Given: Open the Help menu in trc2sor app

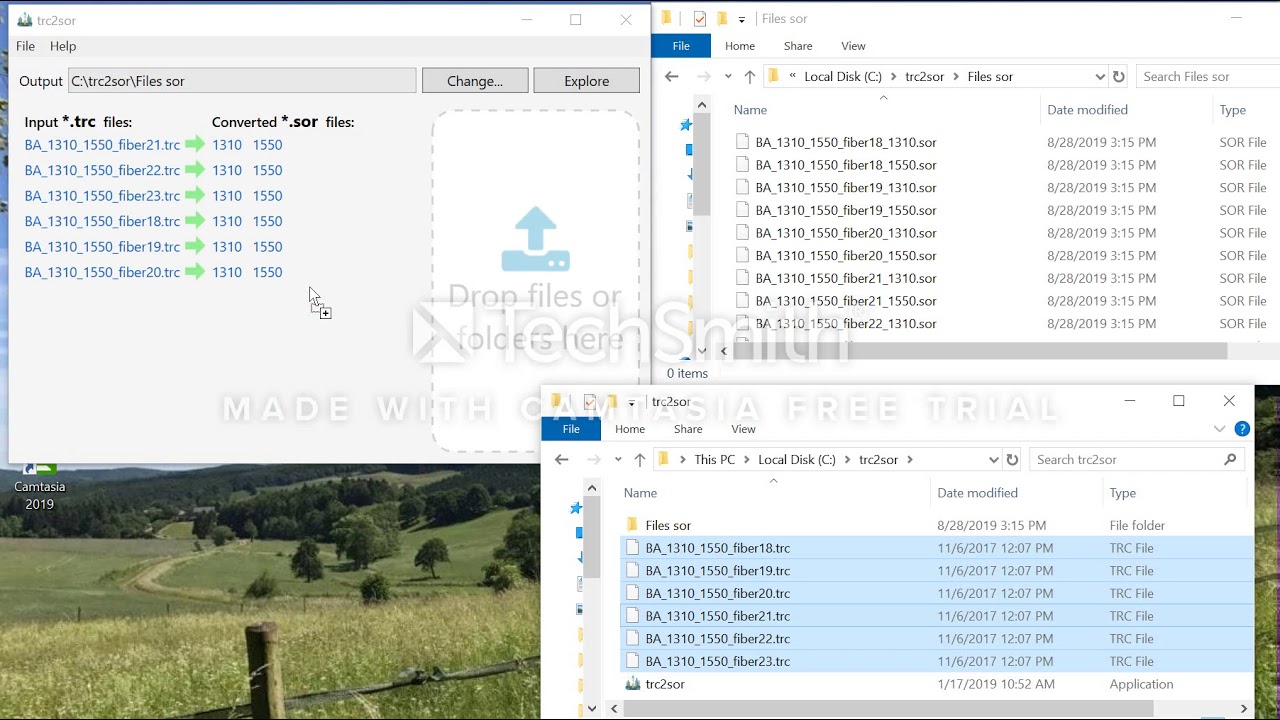Looking at the screenshot, I should tap(63, 46).
